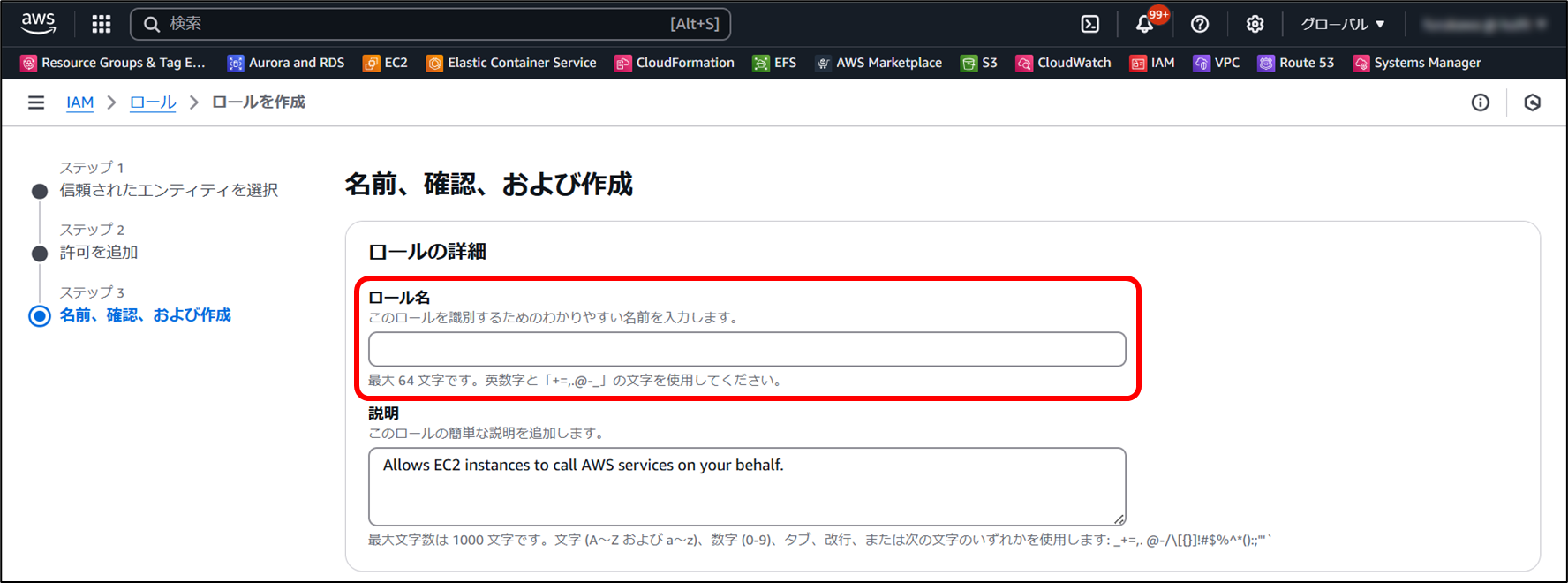Open the blurred account name menu
1568x583 pixels.
click(x=1483, y=24)
